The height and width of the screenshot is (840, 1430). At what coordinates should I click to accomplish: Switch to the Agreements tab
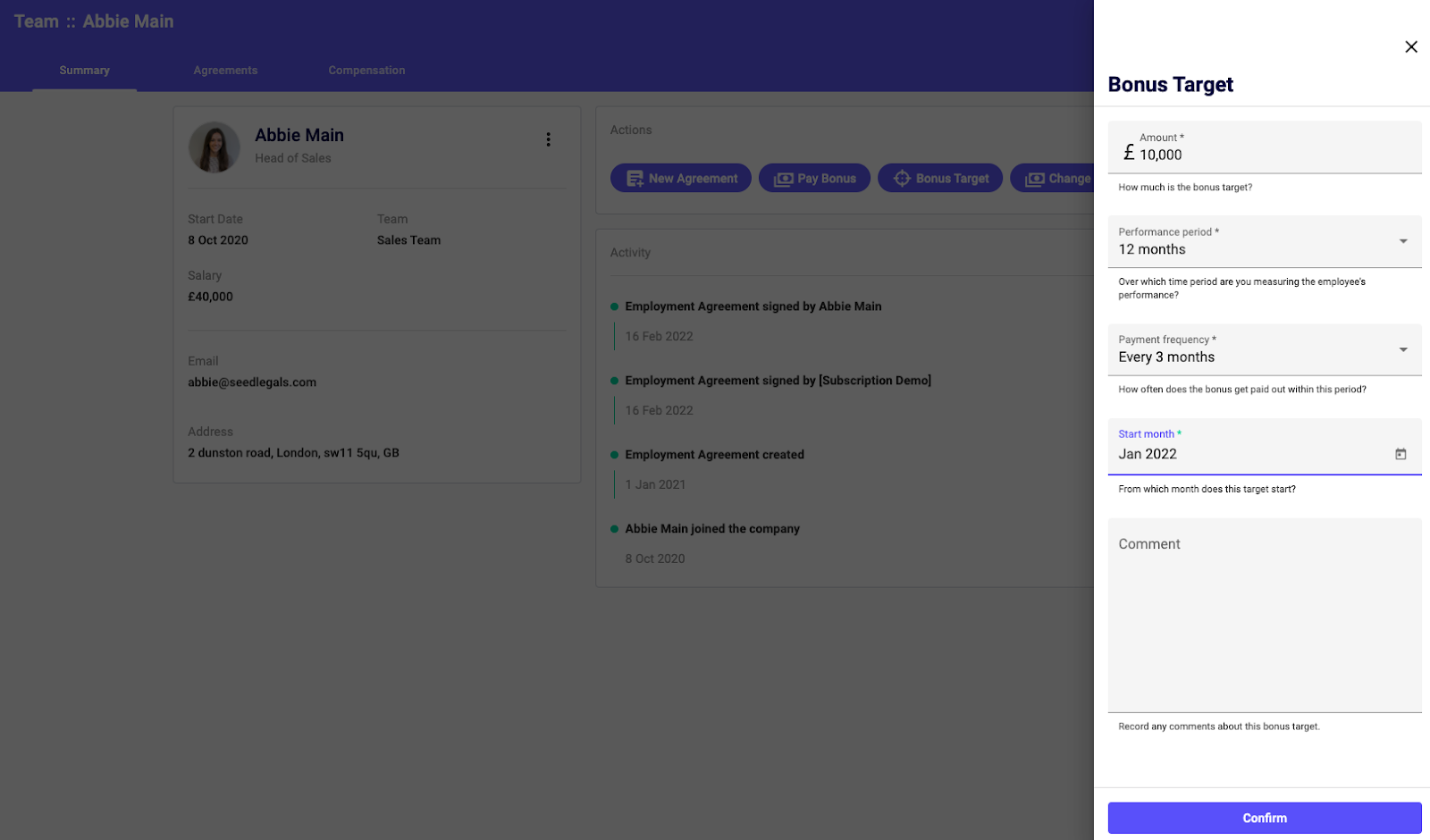[x=225, y=71]
